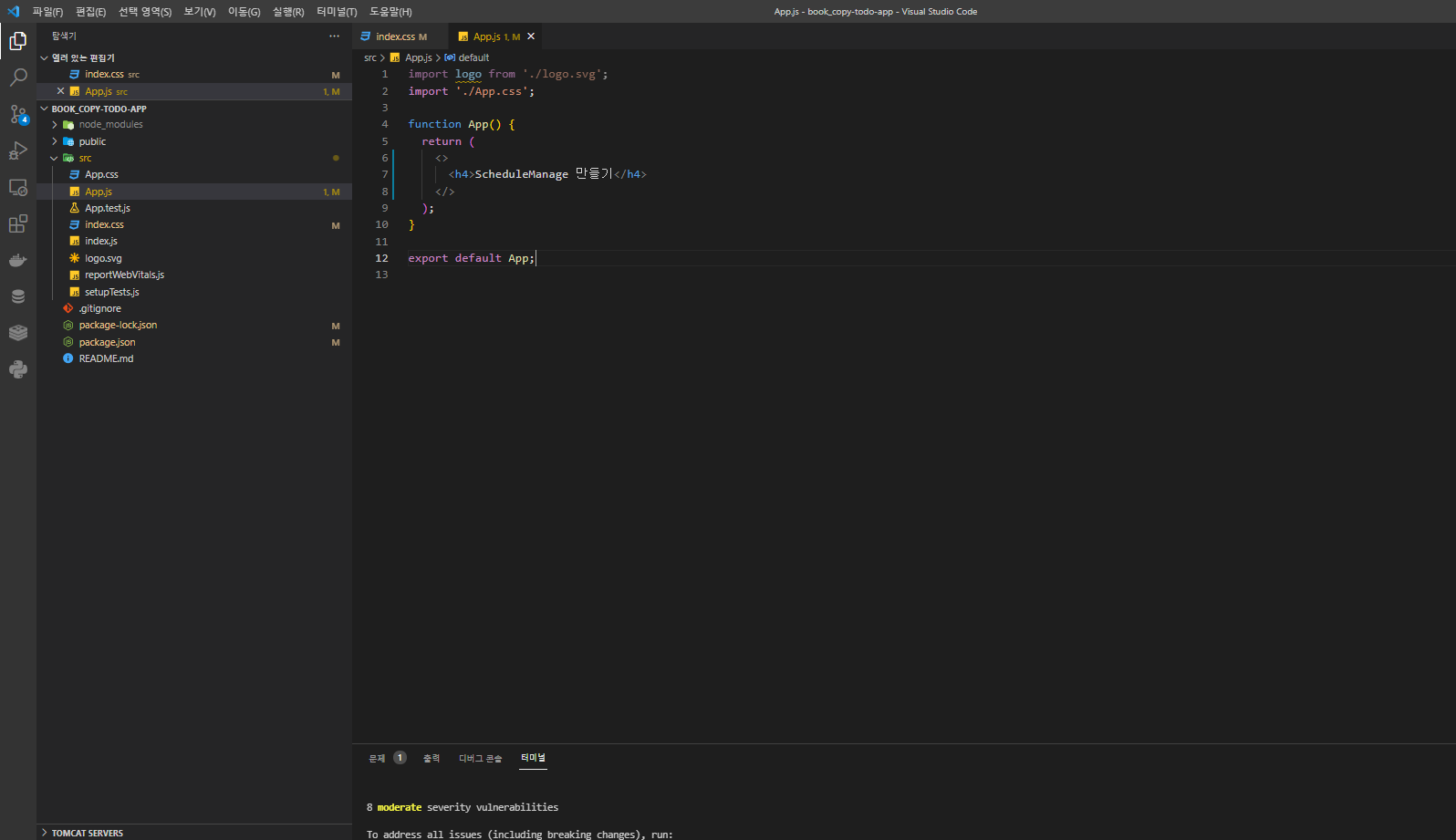This screenshot has height=840, width=1456.
Task: Click the underlined logo identifier
Action: click(468, 74)
